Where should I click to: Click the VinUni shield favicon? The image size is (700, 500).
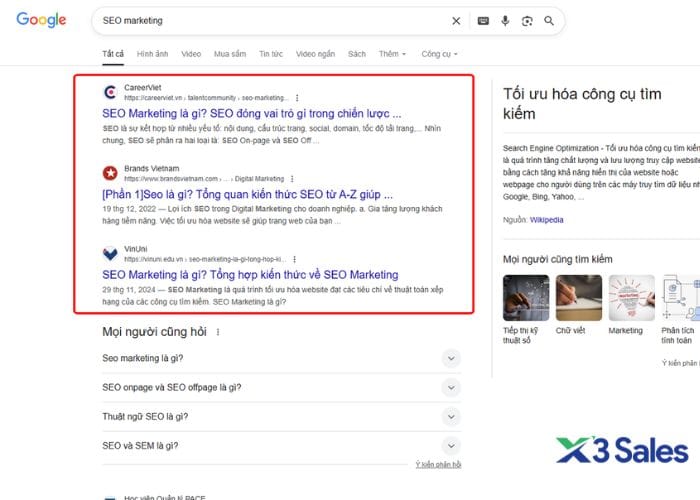[110, 254]
